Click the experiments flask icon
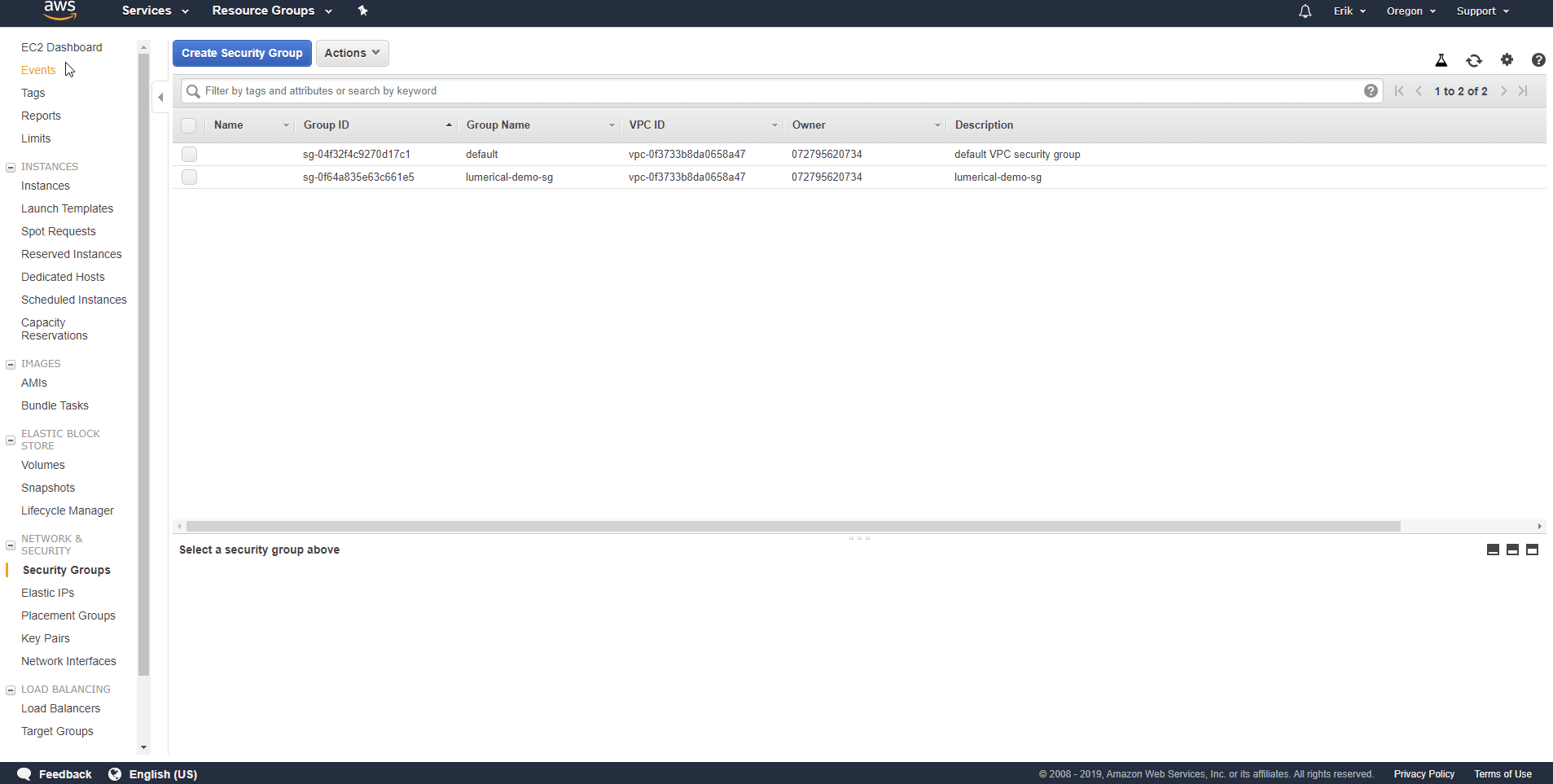Screen dimensions: 1553x784 point(1441,60)
